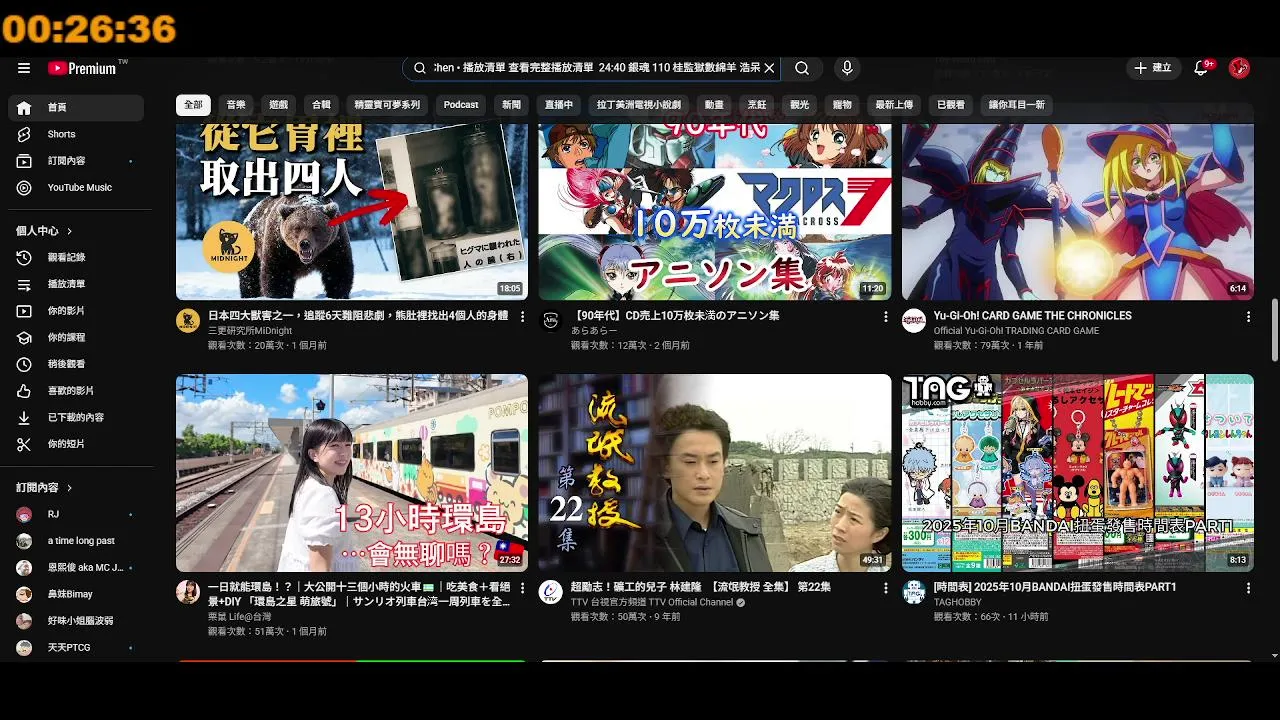Screen dimensions: 1280x720
Task: Open the hamburger guide menu
Action: [x=24, y=68]
